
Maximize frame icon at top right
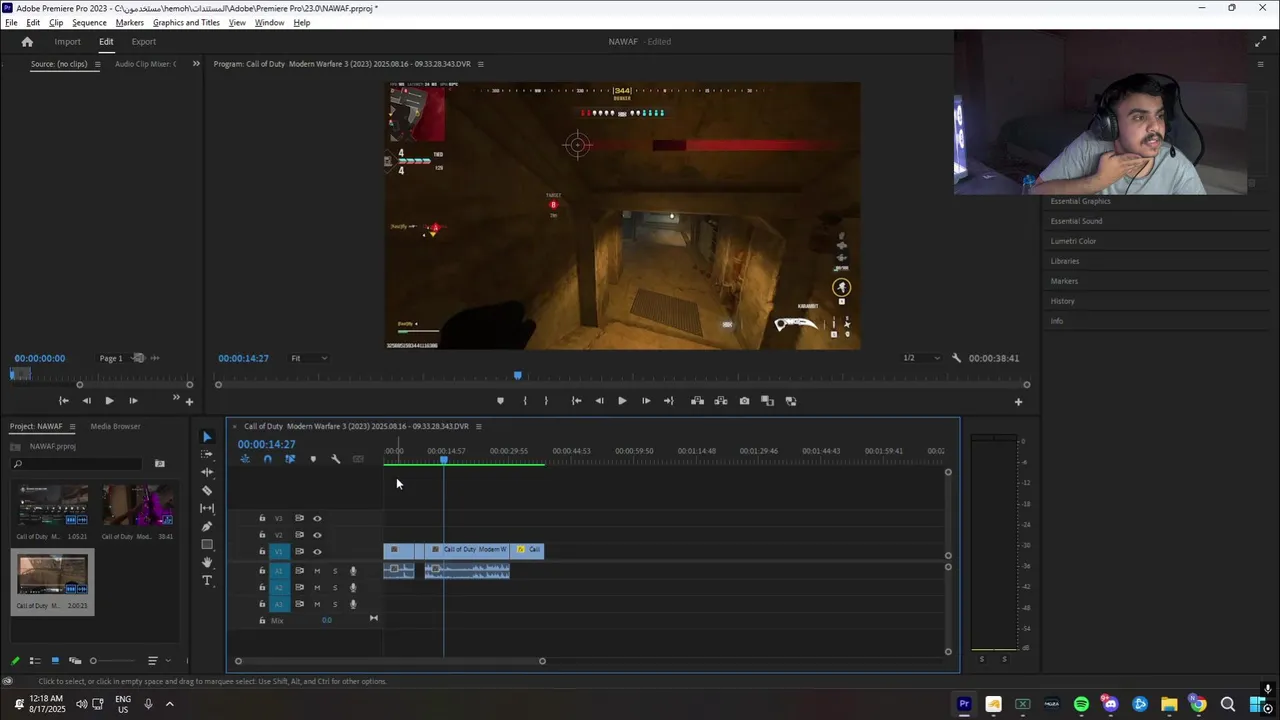pyautogui.click(x=1260, y=42)
